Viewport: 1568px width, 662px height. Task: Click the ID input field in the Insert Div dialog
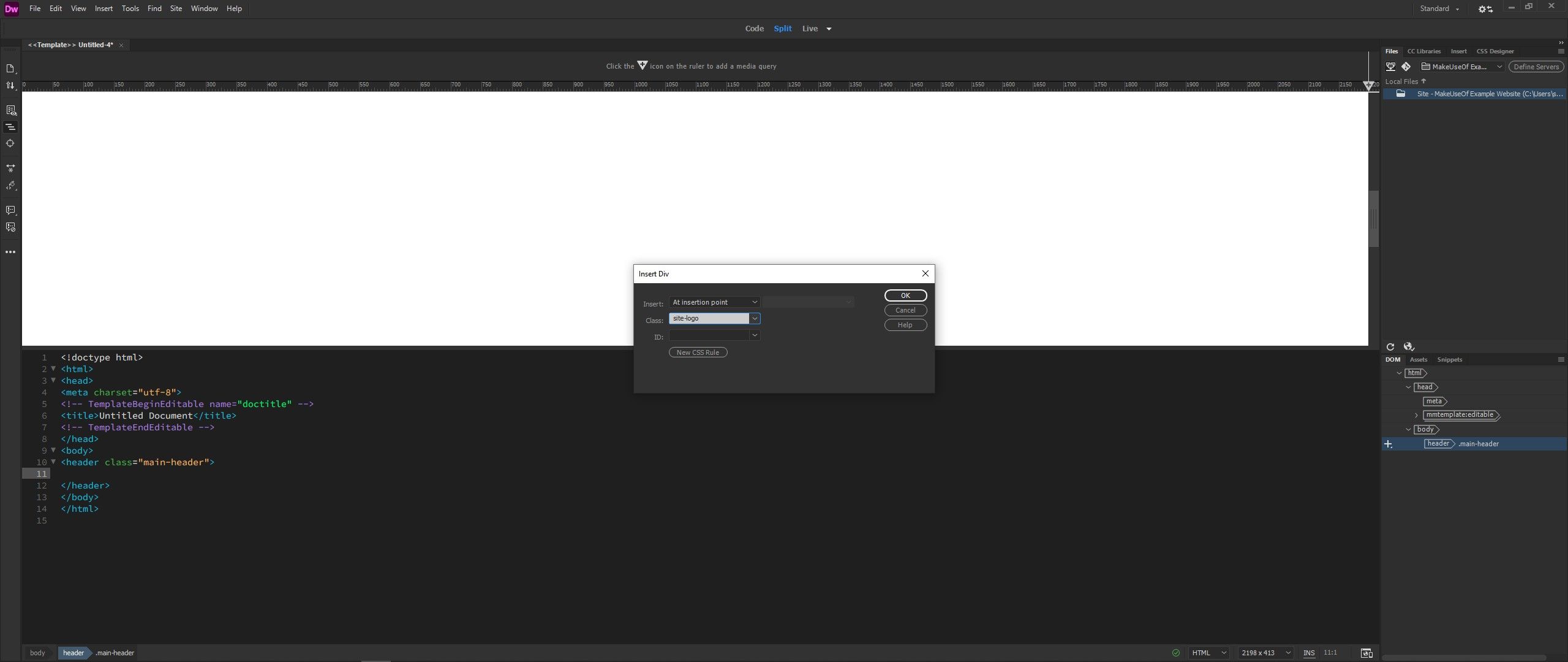coord(710,335)
